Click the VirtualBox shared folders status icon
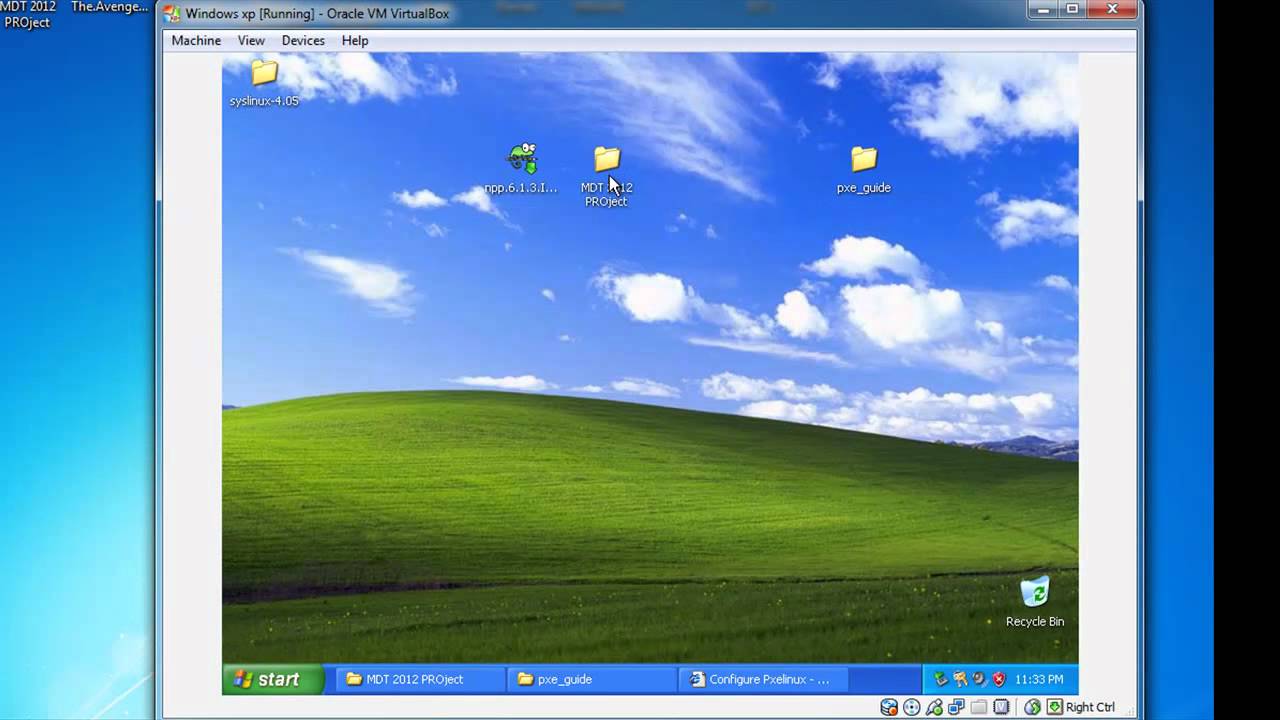Image resolution: width=1280 pixels, height=720 pixels. (x=979, y=707)
